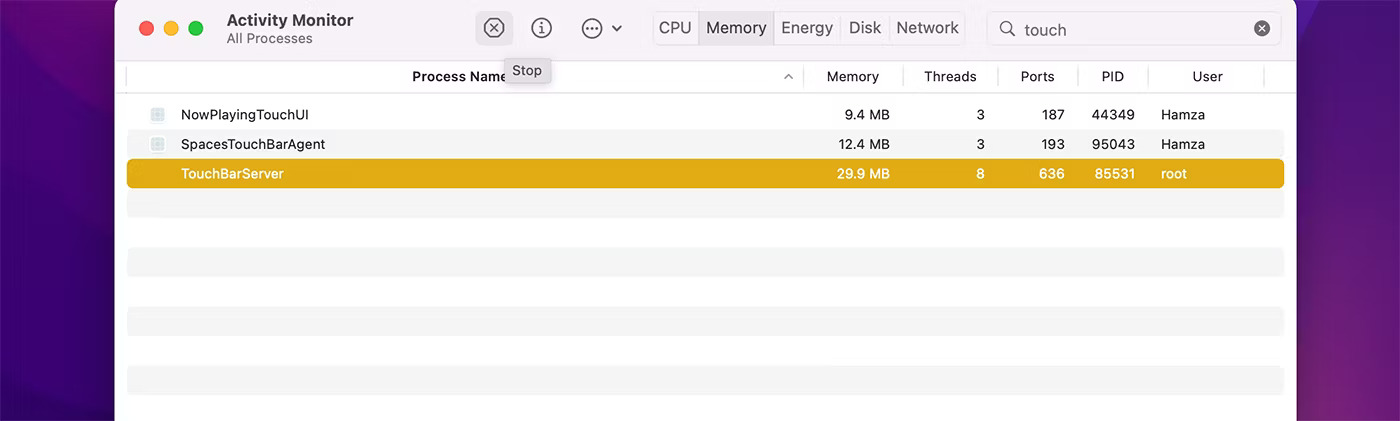Switch to the Disk tab
1400x421 pixels.
pyautogui.click(x=865, y=28)
